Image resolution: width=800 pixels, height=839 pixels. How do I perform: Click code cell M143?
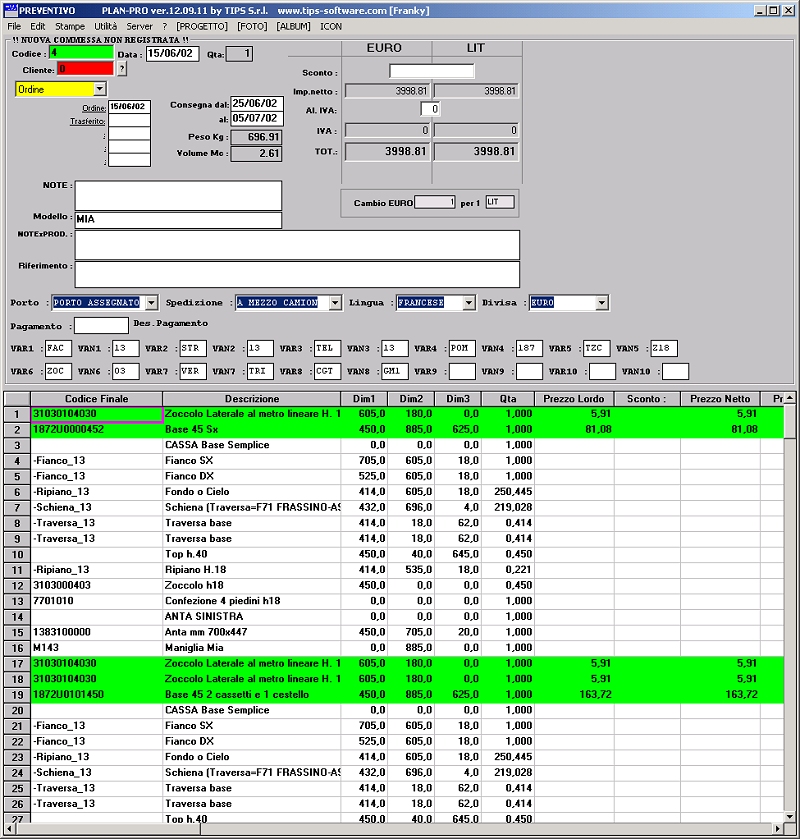click(x=96, y=647)
